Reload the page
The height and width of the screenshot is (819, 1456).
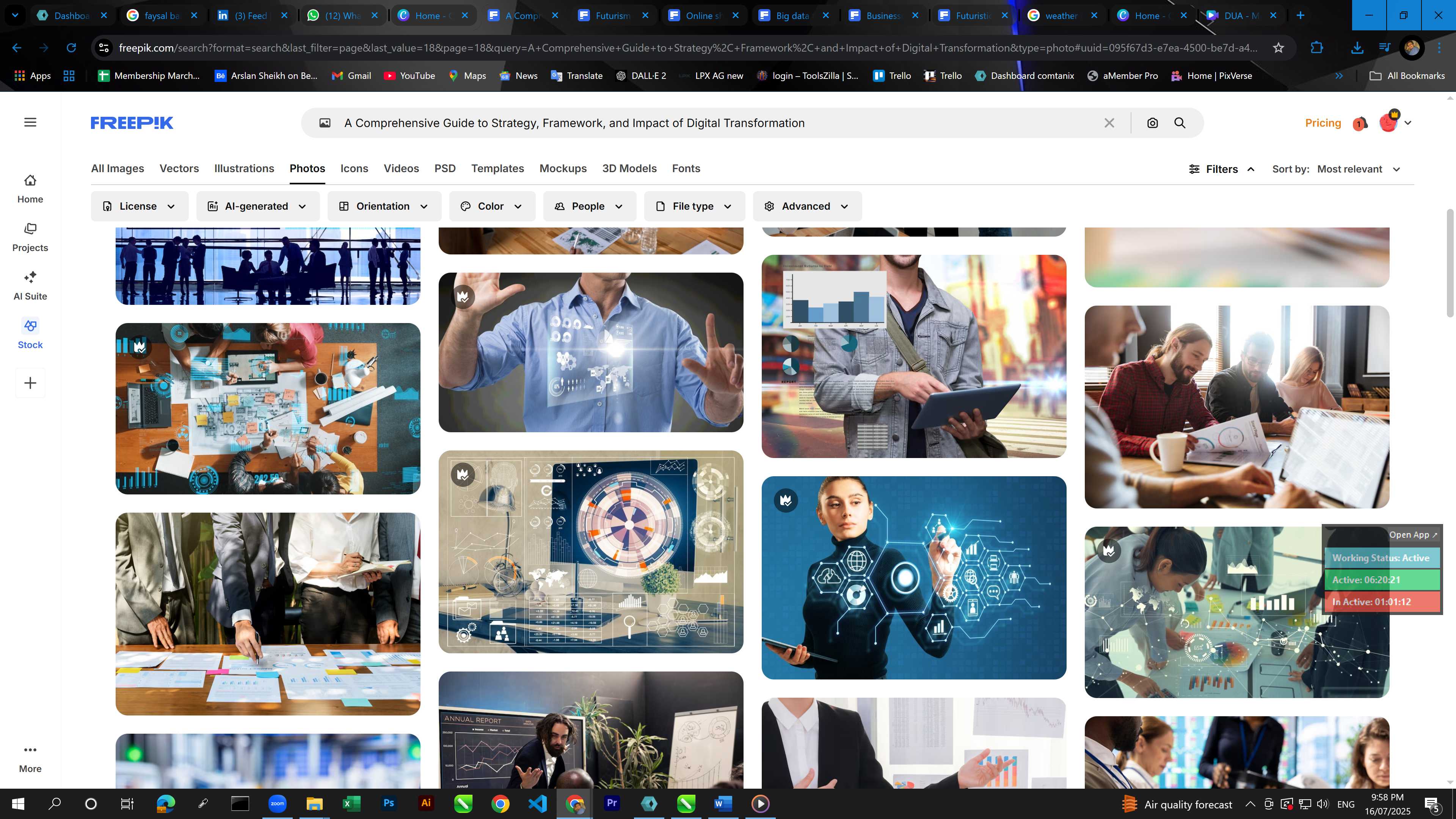click(x=71, y=48)
